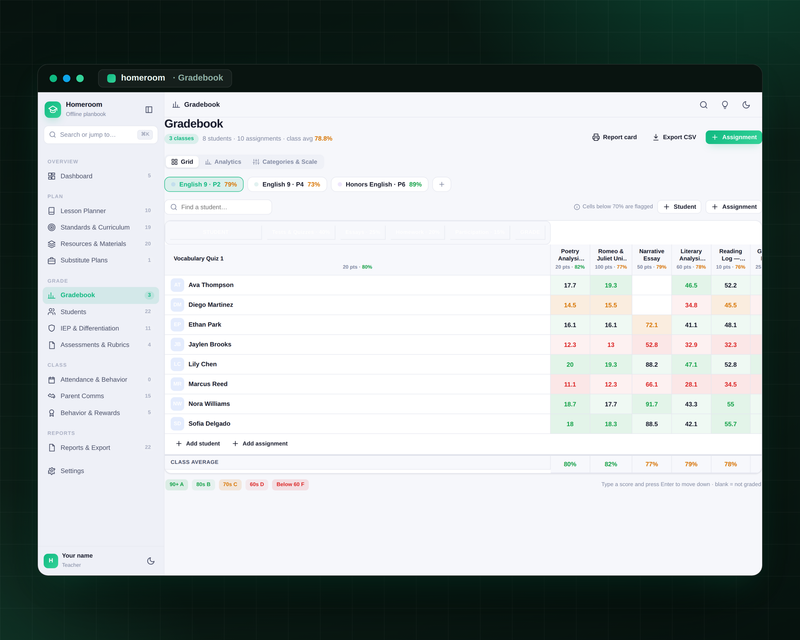Click Ethan Park's 72.1 Narrative Essay score
The image size is (800, 640).
pyautogui.click(x=652, y=325)
